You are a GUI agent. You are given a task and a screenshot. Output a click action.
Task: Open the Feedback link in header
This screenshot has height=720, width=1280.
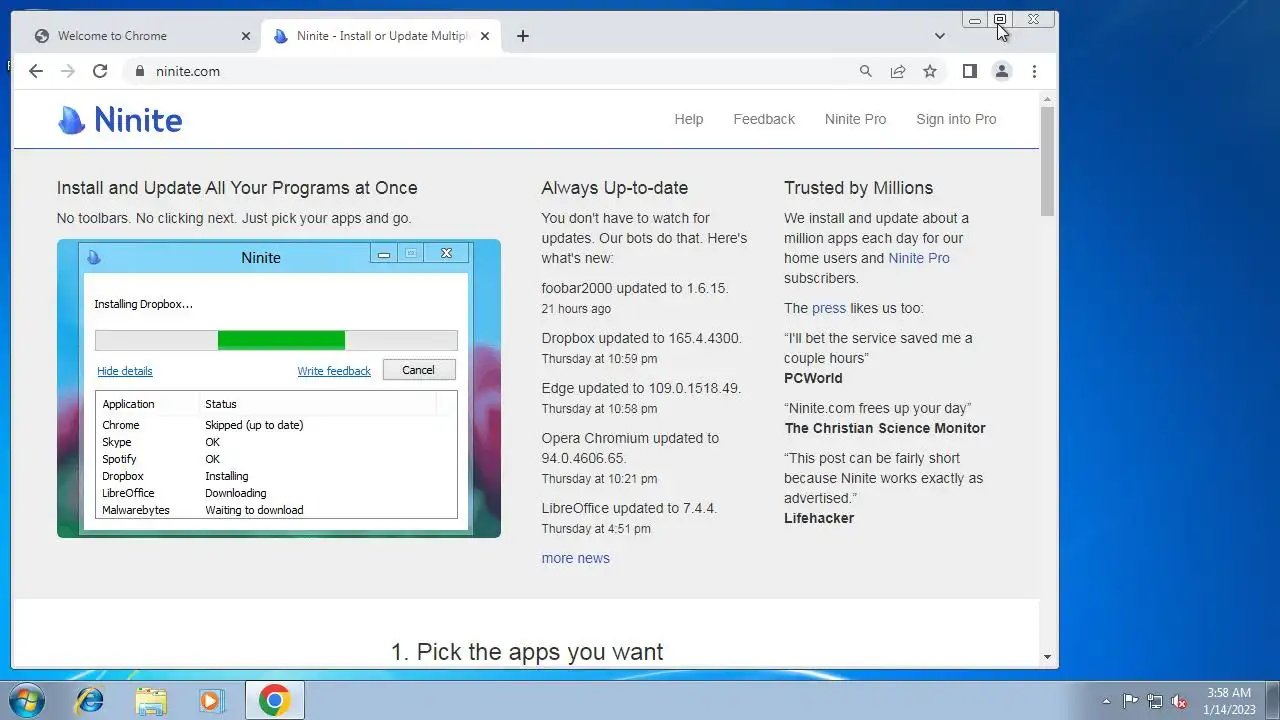pos(764,119)
